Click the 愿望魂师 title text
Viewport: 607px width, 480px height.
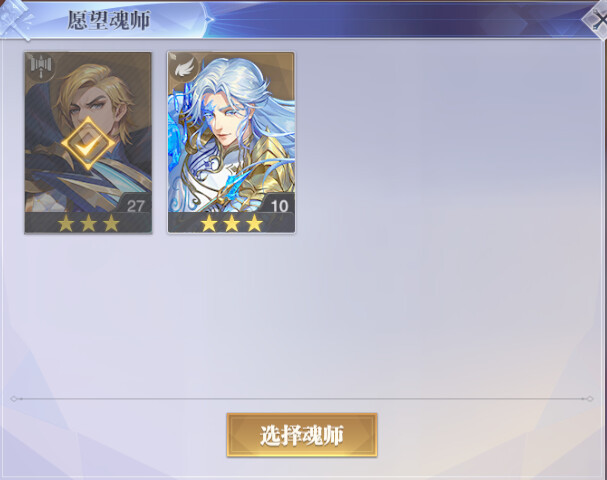(x=108, y=21)
